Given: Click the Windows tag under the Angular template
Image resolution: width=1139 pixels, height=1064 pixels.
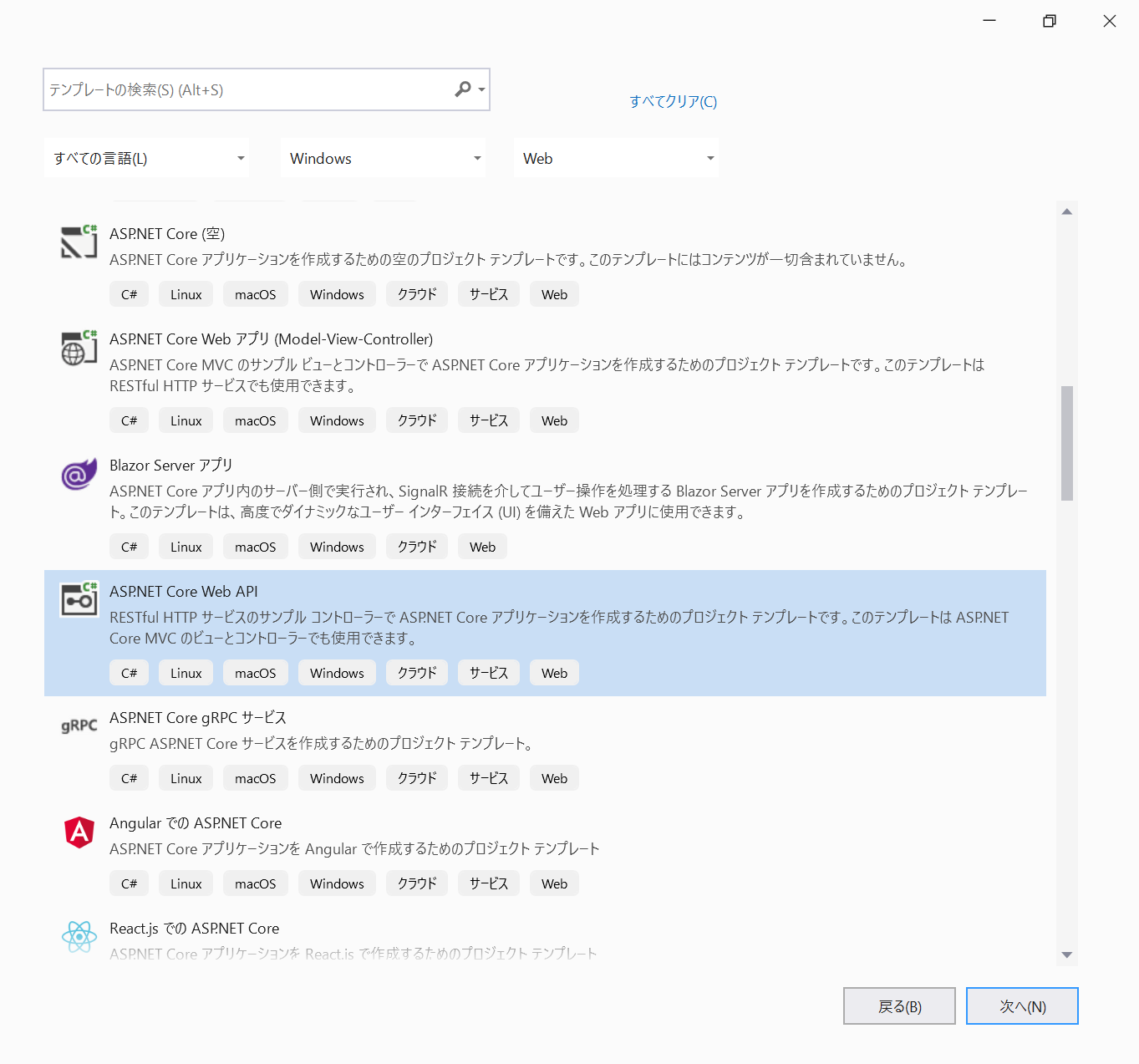Looking at the screenshot, I should (337, 883).
